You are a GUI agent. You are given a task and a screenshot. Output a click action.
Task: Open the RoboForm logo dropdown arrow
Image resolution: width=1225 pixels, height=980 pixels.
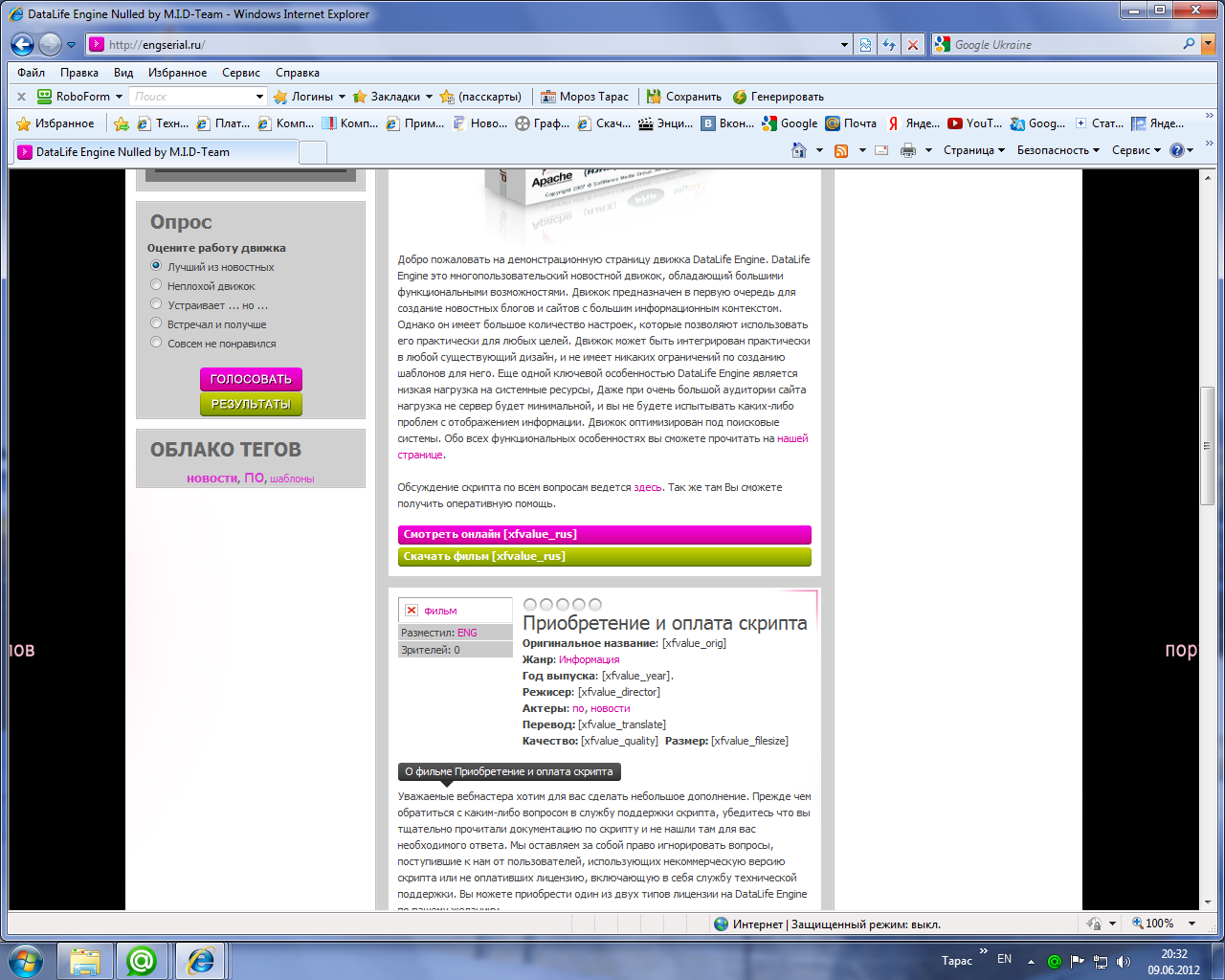[x=119, y=97]
